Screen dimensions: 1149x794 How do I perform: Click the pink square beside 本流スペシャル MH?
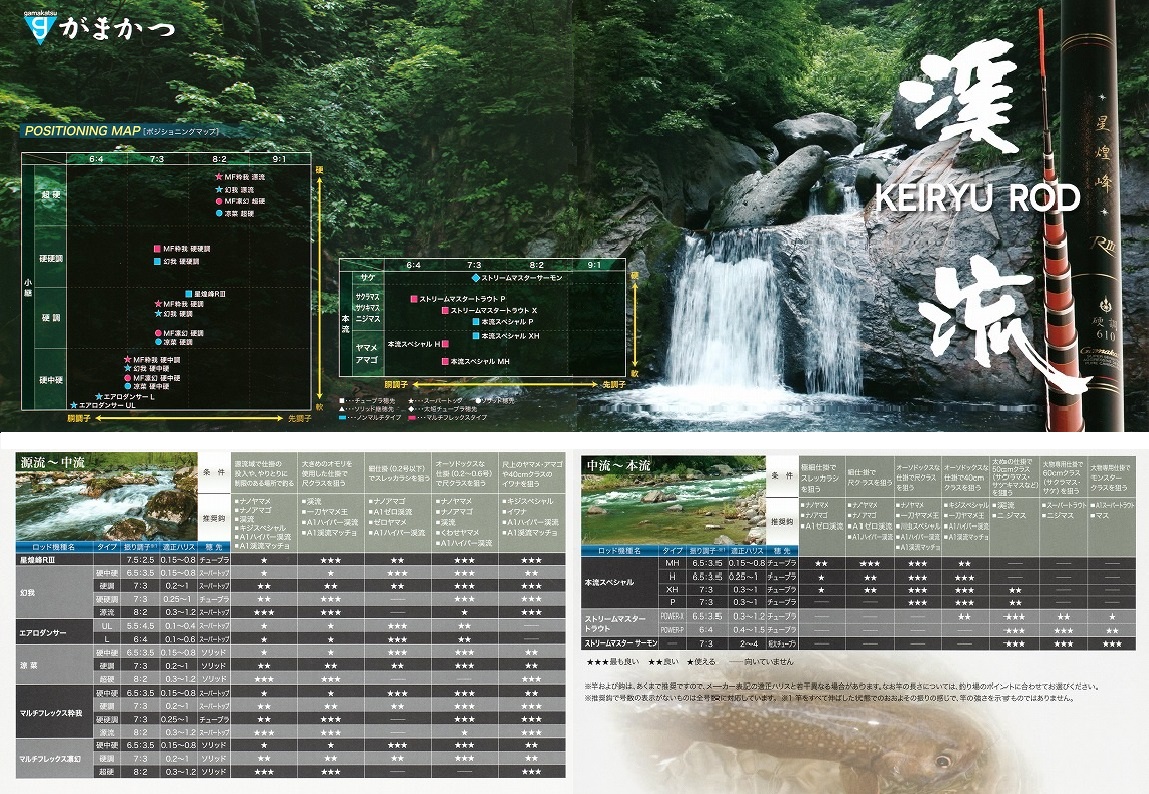pyautogui.click(x=445, y=361)
